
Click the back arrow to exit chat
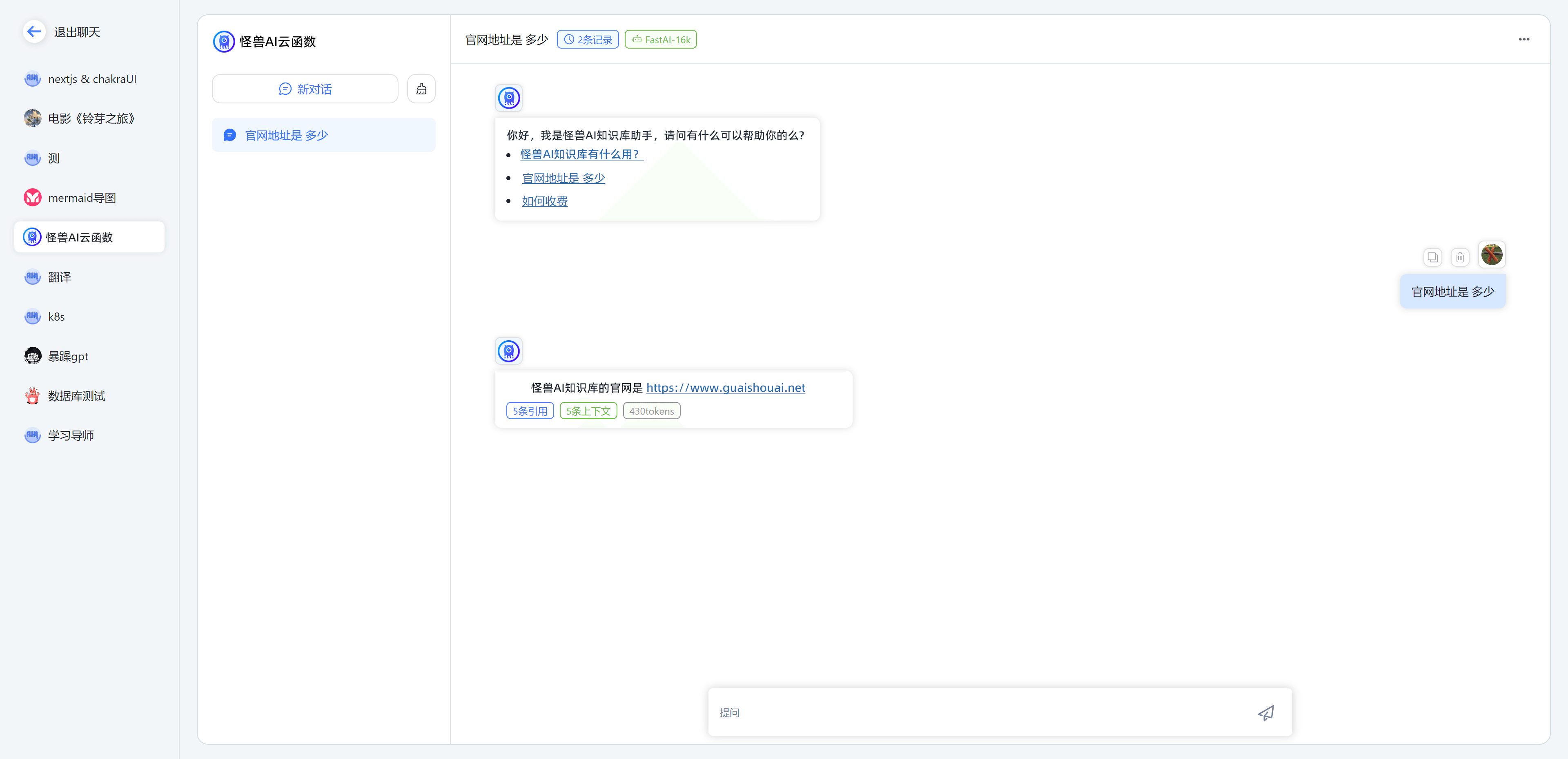pyautogui.click(x=34, y=31)
